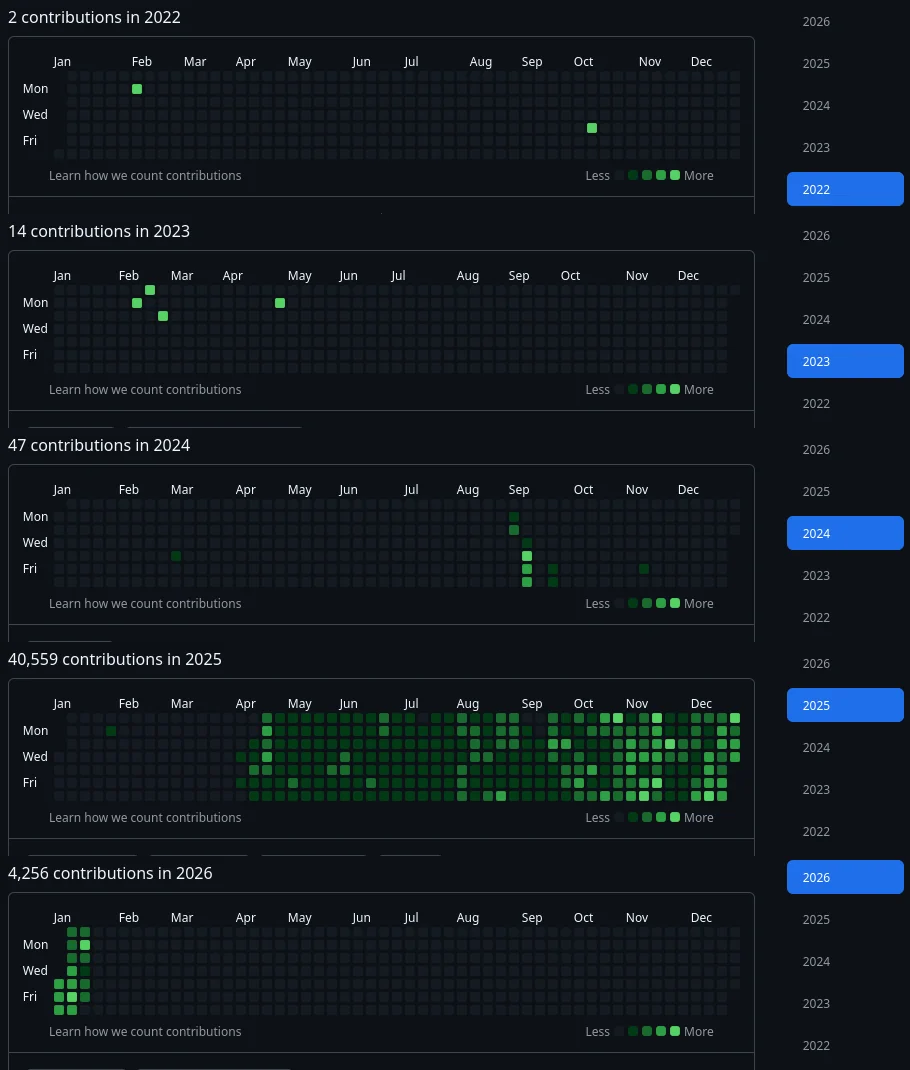The image size is (910, 1070).
Task: Select 2024 in year list beside 2023 graph
Action: point(816,319)
